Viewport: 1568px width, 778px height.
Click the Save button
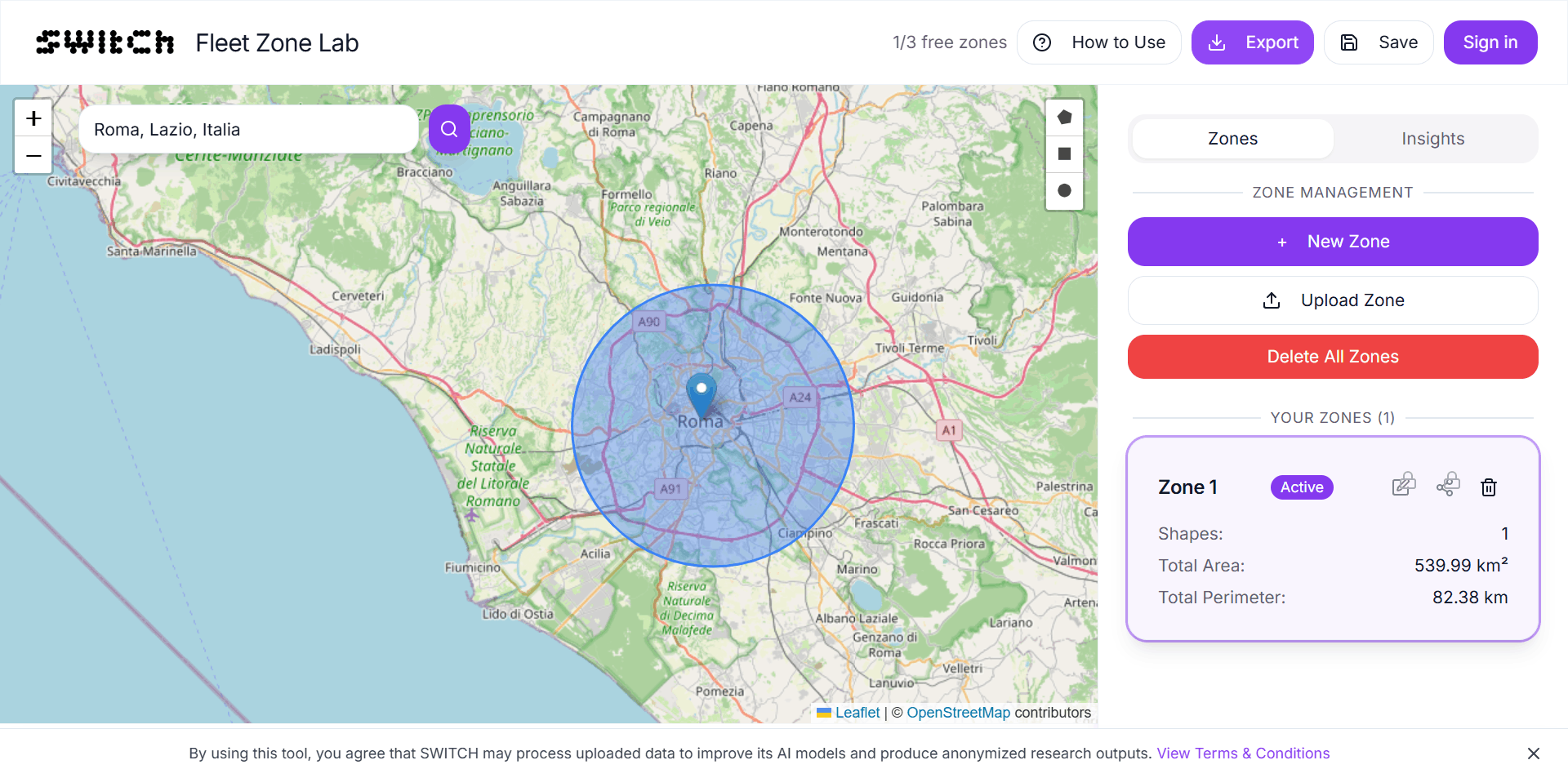(x=1379, y=42)
